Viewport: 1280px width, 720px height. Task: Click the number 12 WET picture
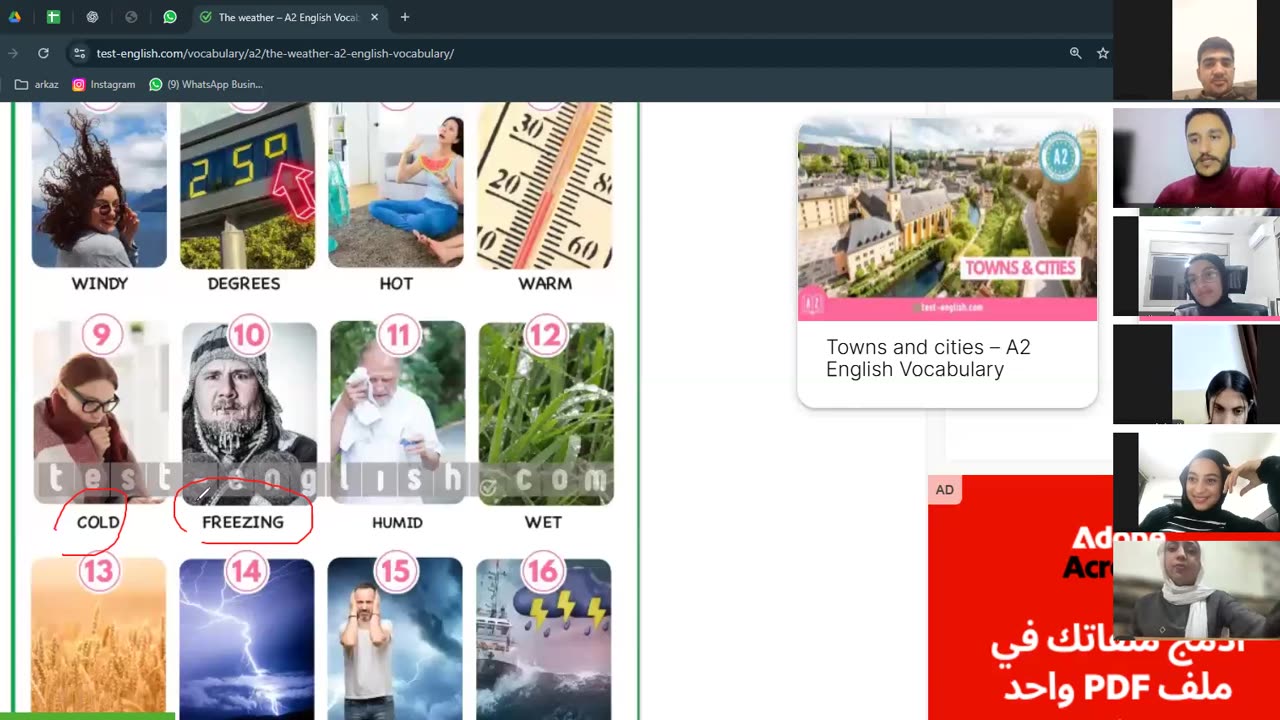546,412
